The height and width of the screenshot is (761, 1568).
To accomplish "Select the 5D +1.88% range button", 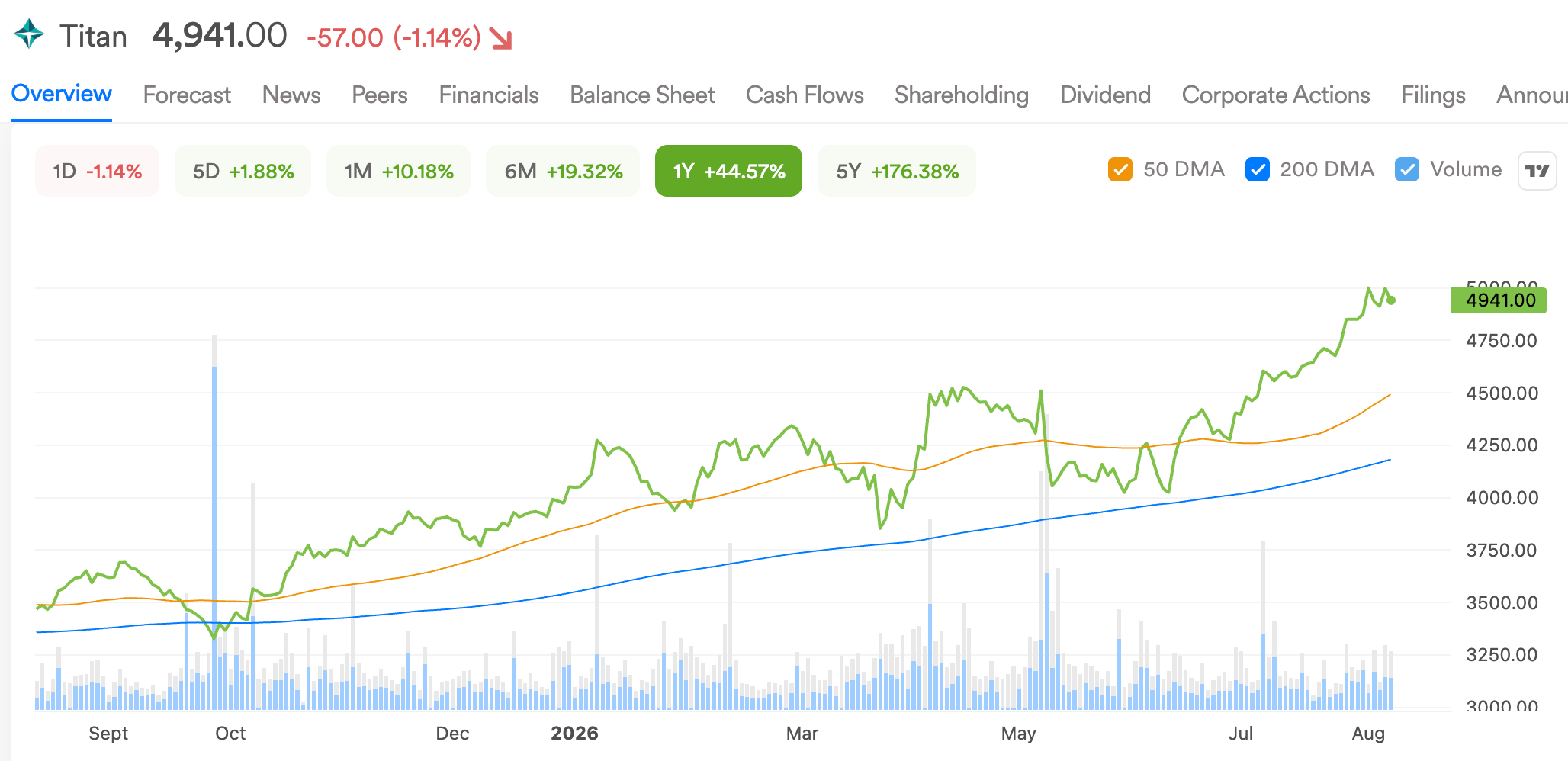I will [243, 171].
